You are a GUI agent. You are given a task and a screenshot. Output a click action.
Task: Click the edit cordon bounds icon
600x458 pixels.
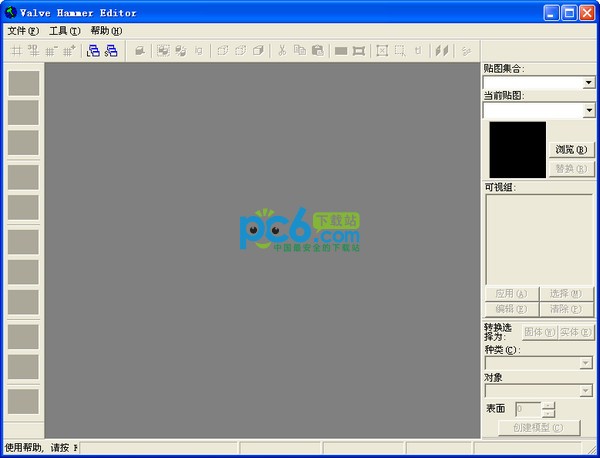[359, 51]
